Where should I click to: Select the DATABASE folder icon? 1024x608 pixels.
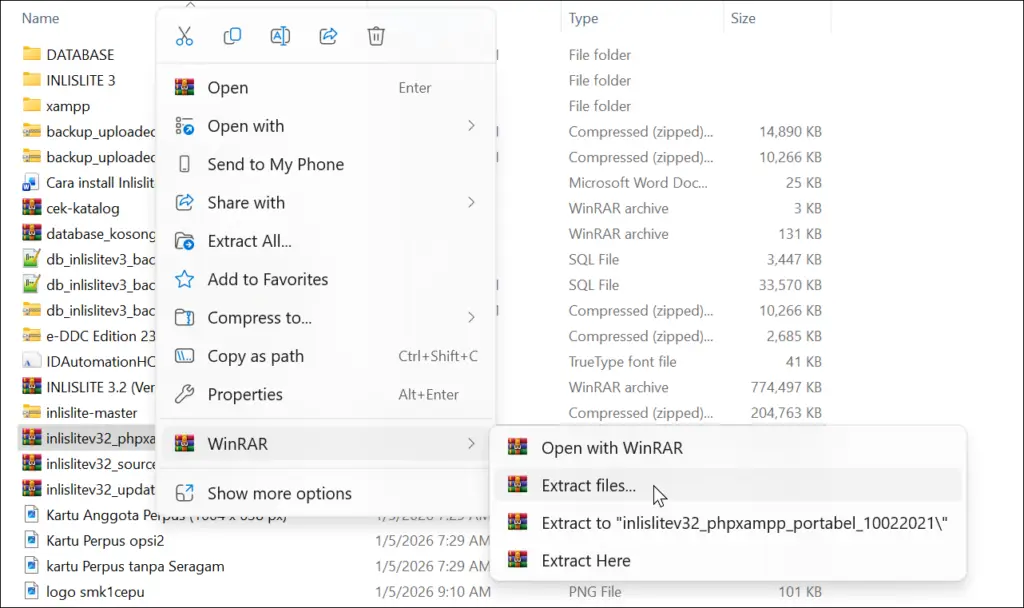coord(31,55)
